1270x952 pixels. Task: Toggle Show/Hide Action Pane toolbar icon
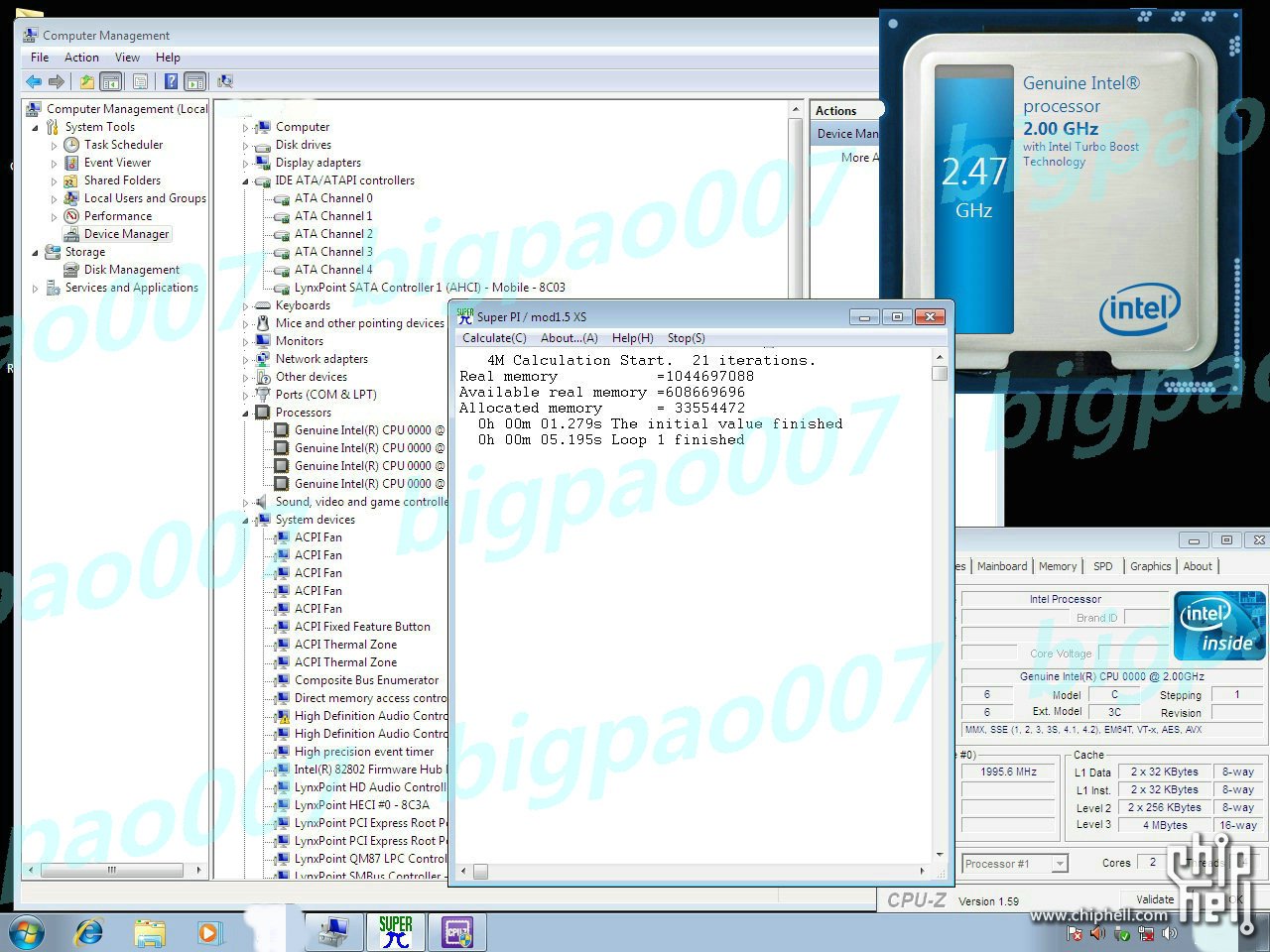pyautogui.click(x=194, y=81)
